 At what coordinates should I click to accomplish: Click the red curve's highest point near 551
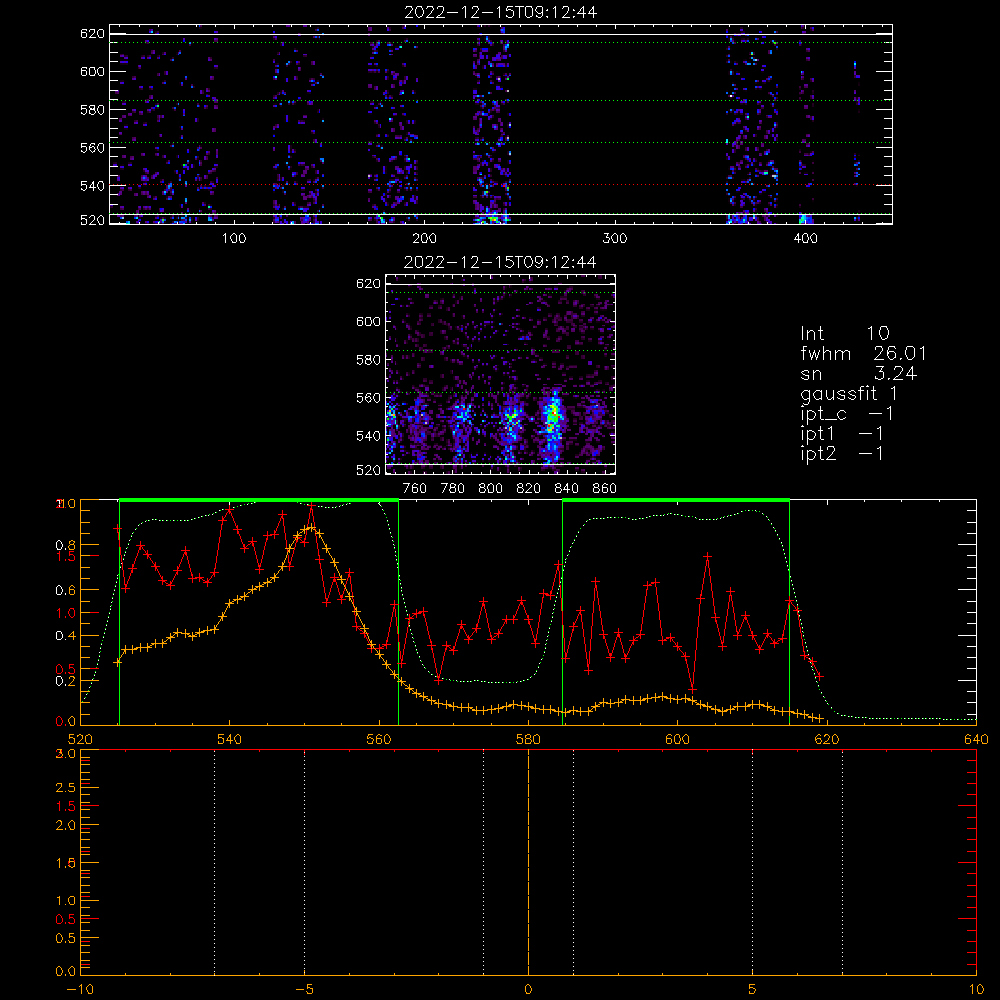point(311,506)
